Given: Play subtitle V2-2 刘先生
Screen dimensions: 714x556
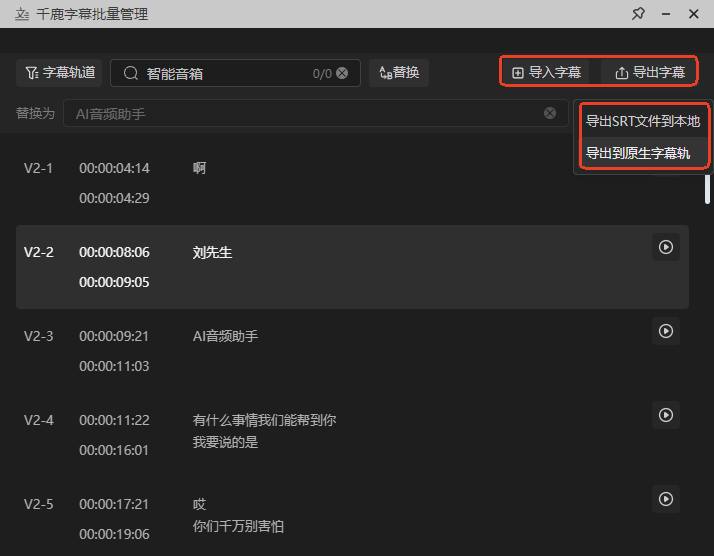Looking at the screenshot, I should [666, 247].
